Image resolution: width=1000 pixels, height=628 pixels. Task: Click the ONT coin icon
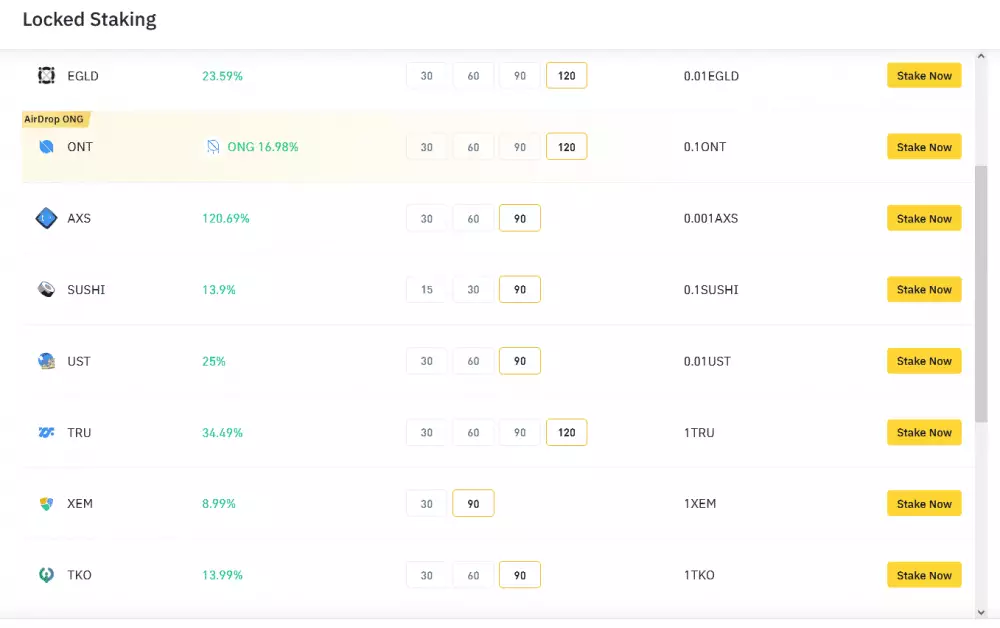point(46,147)
